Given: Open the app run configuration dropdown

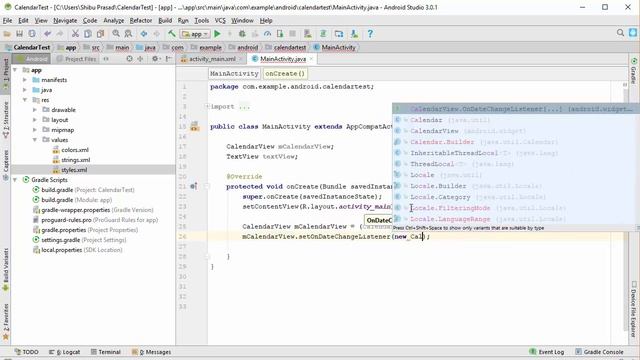Looking at the screenshot, I should pos(196,34).
